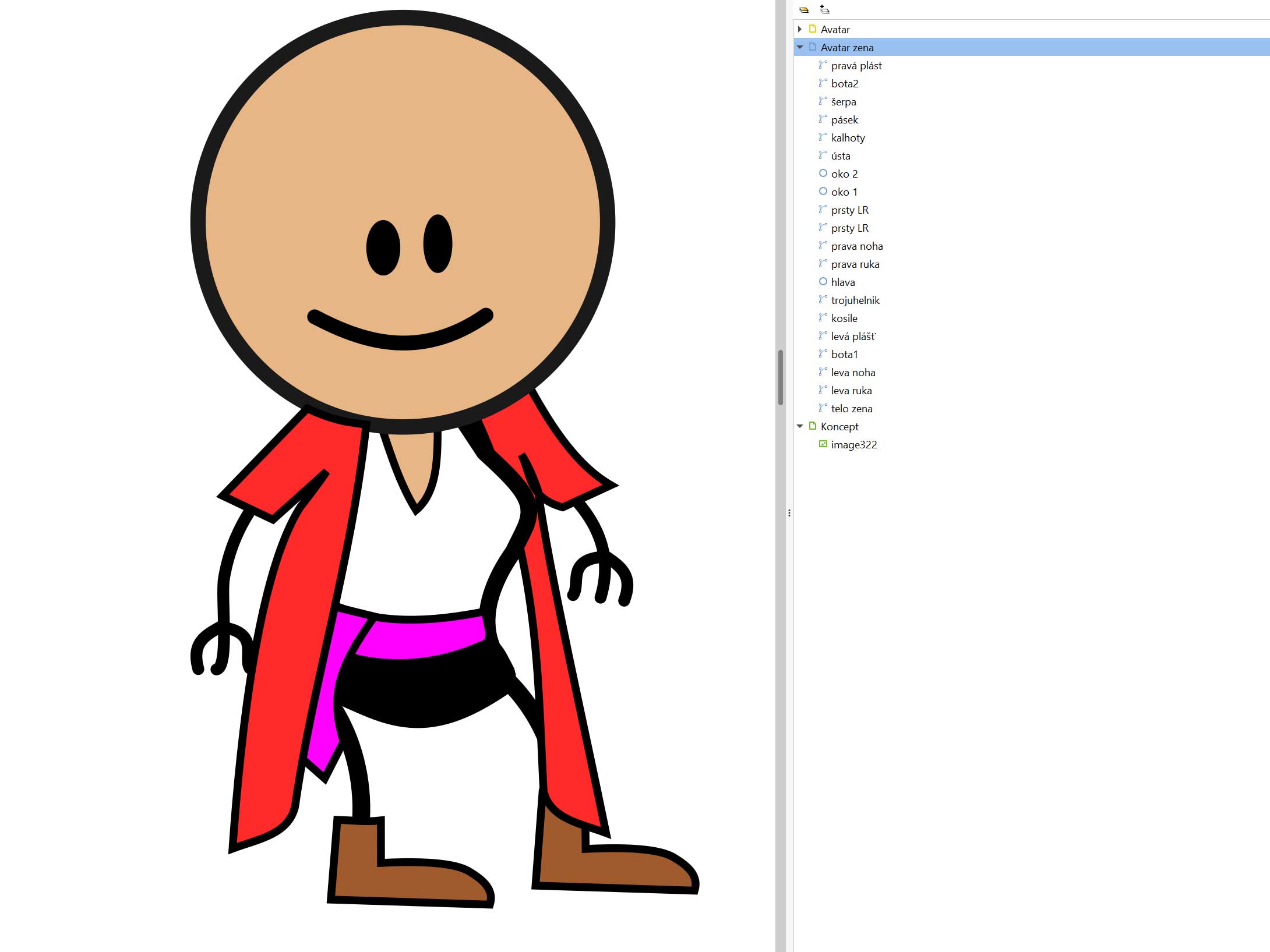Image resolution: width=1270 pixels, height=952 pixels.
Task: Click the yellow layers view icon
Action: pos(804,10)
